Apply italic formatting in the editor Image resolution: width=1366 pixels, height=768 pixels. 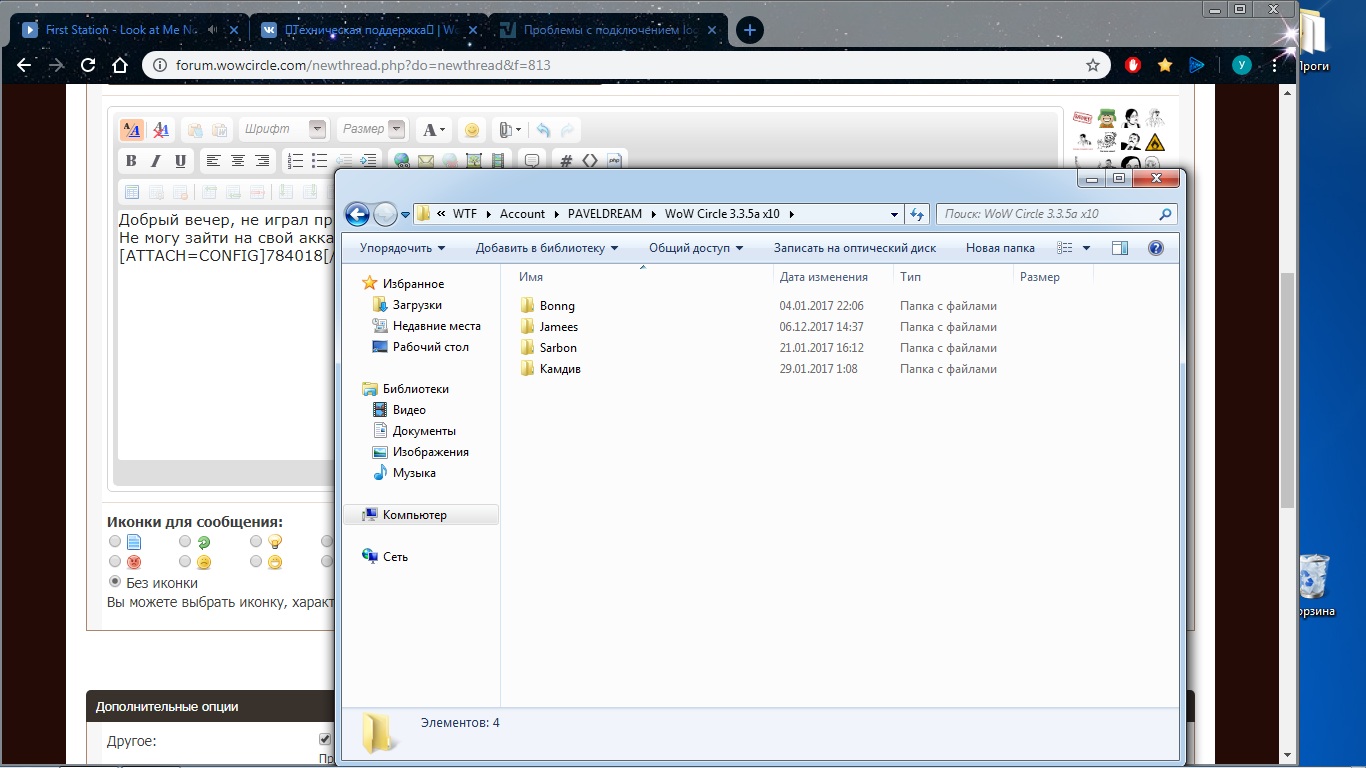(x=156, y=161)
